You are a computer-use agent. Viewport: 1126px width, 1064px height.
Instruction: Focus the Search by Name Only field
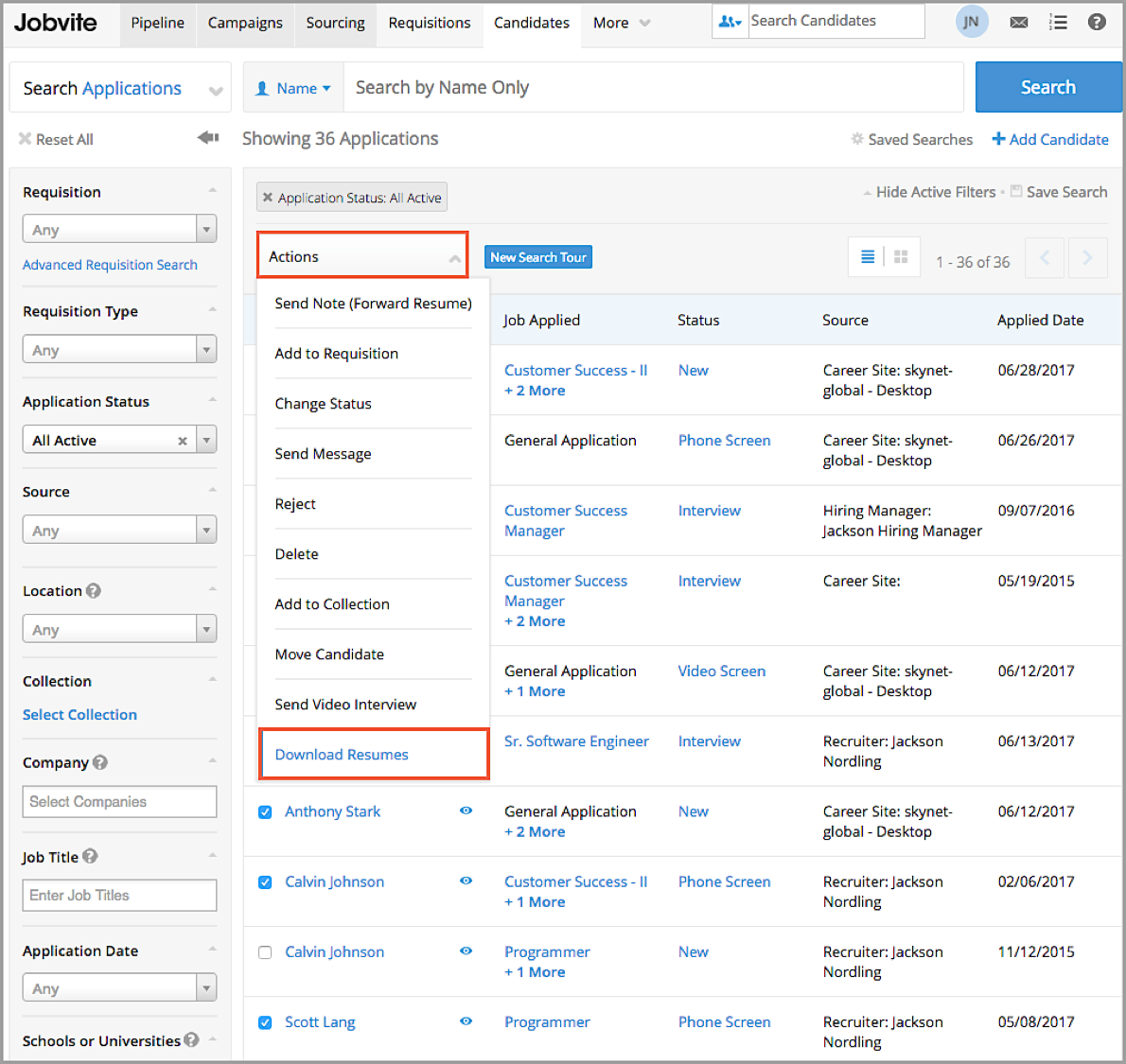pyautogui.click(x=654, y=87)
